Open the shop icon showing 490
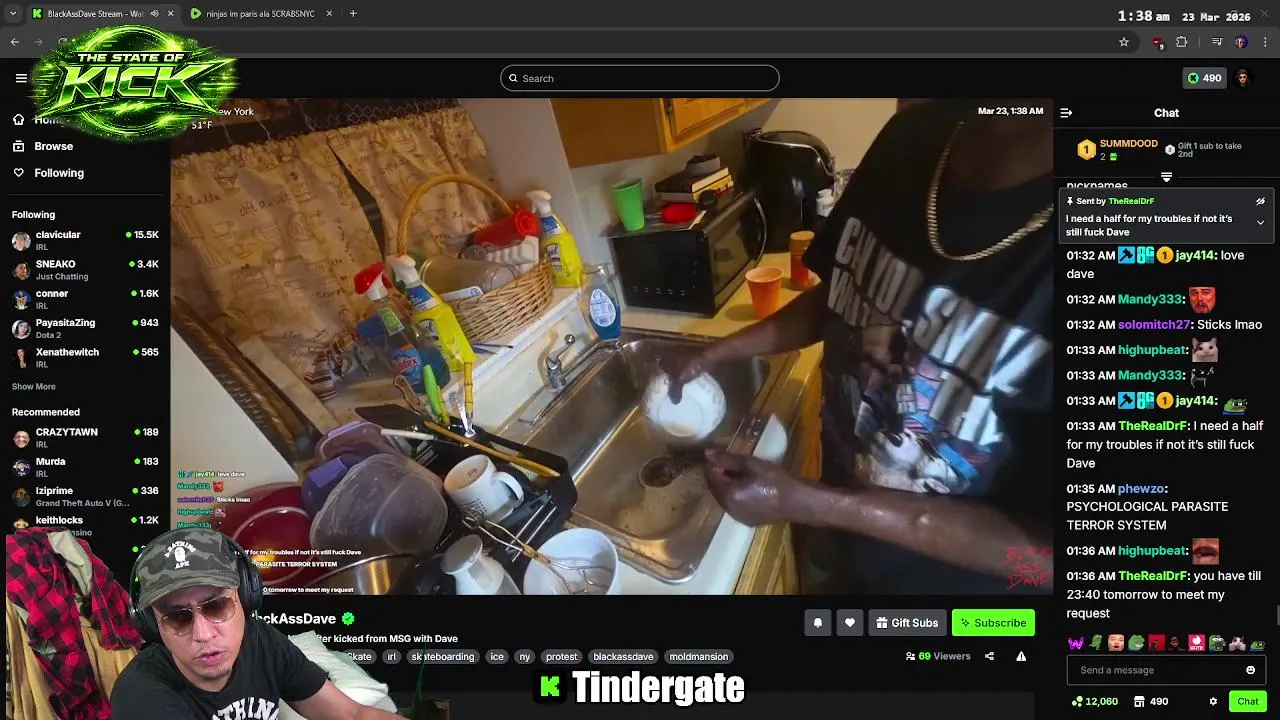The height and width of the screenshot is (720, 1280). pos(1151,701)
